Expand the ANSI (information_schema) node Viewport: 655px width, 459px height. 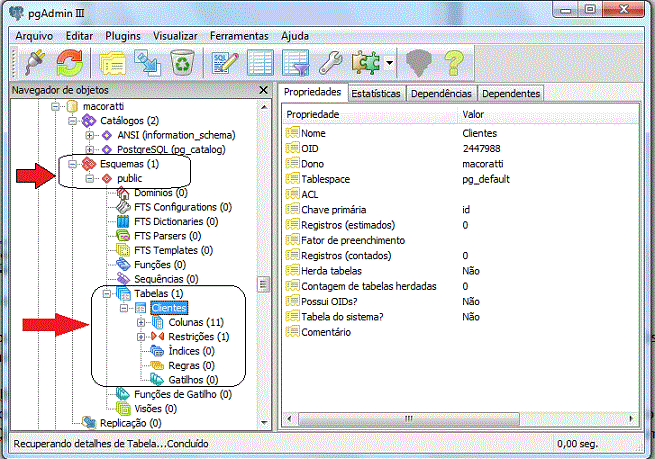click(x=89, y=135)
